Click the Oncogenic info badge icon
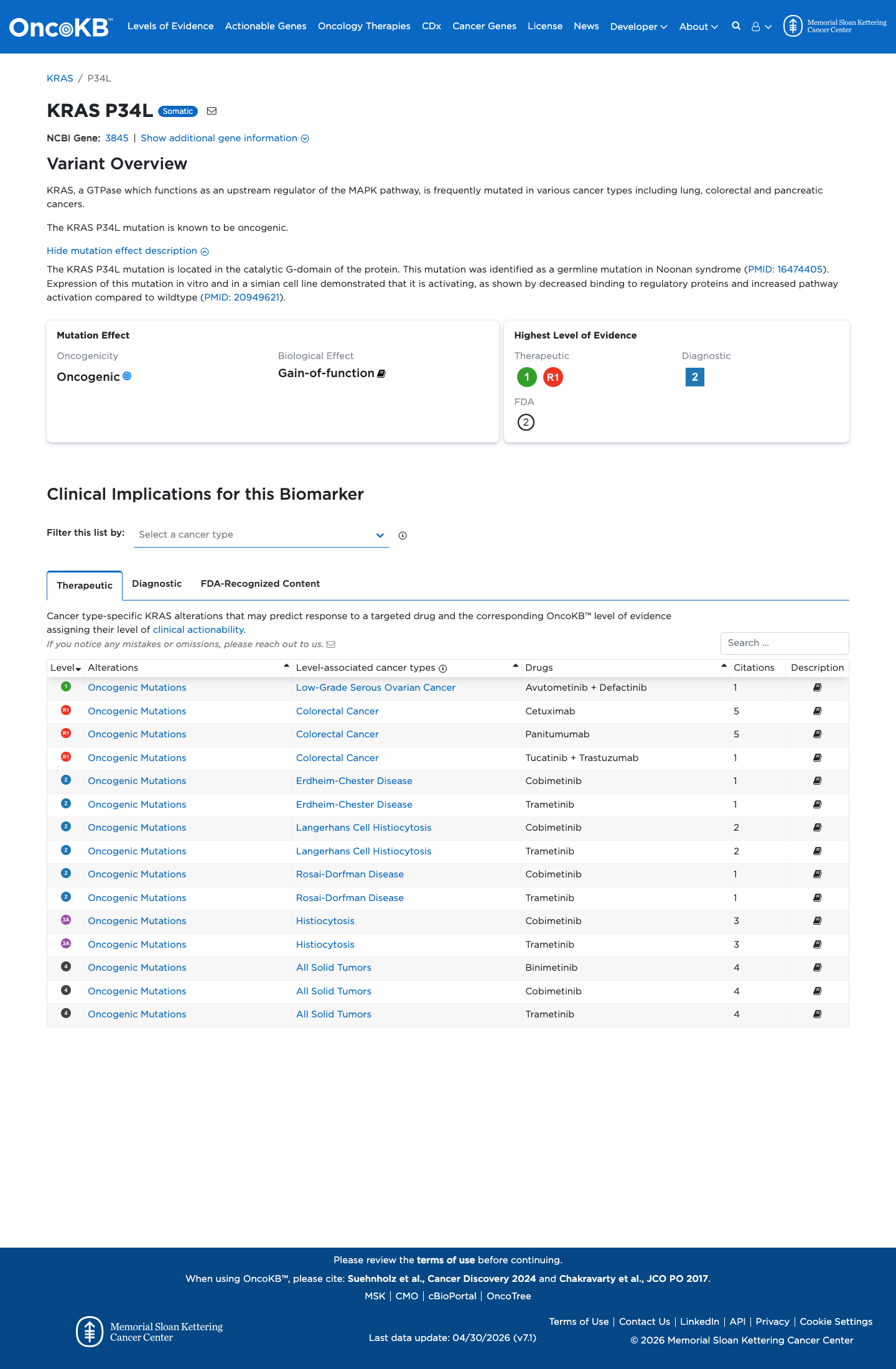 pyautogui.click(x=127, y=376)
